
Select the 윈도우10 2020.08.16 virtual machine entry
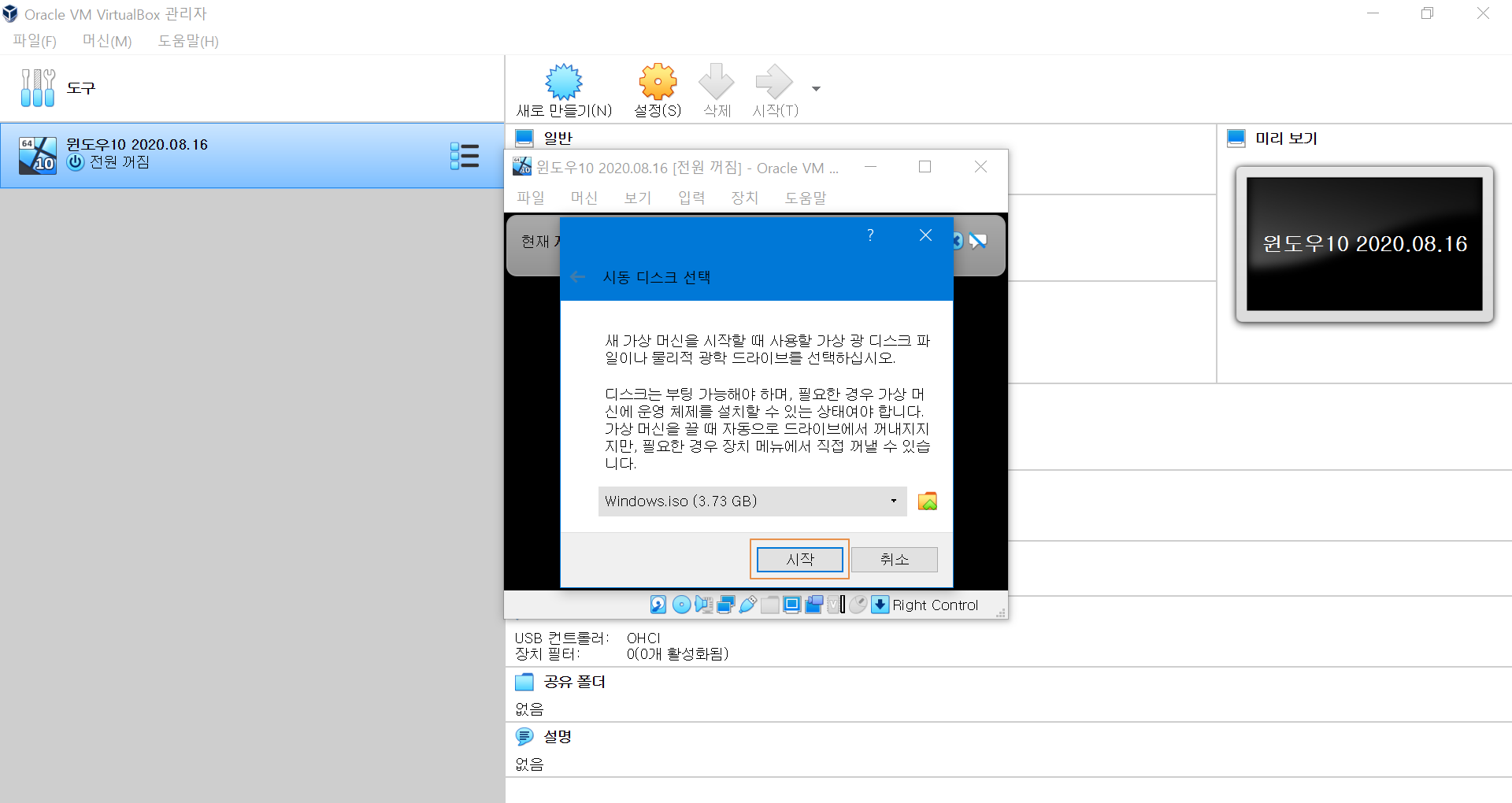(x=252, y=155)
